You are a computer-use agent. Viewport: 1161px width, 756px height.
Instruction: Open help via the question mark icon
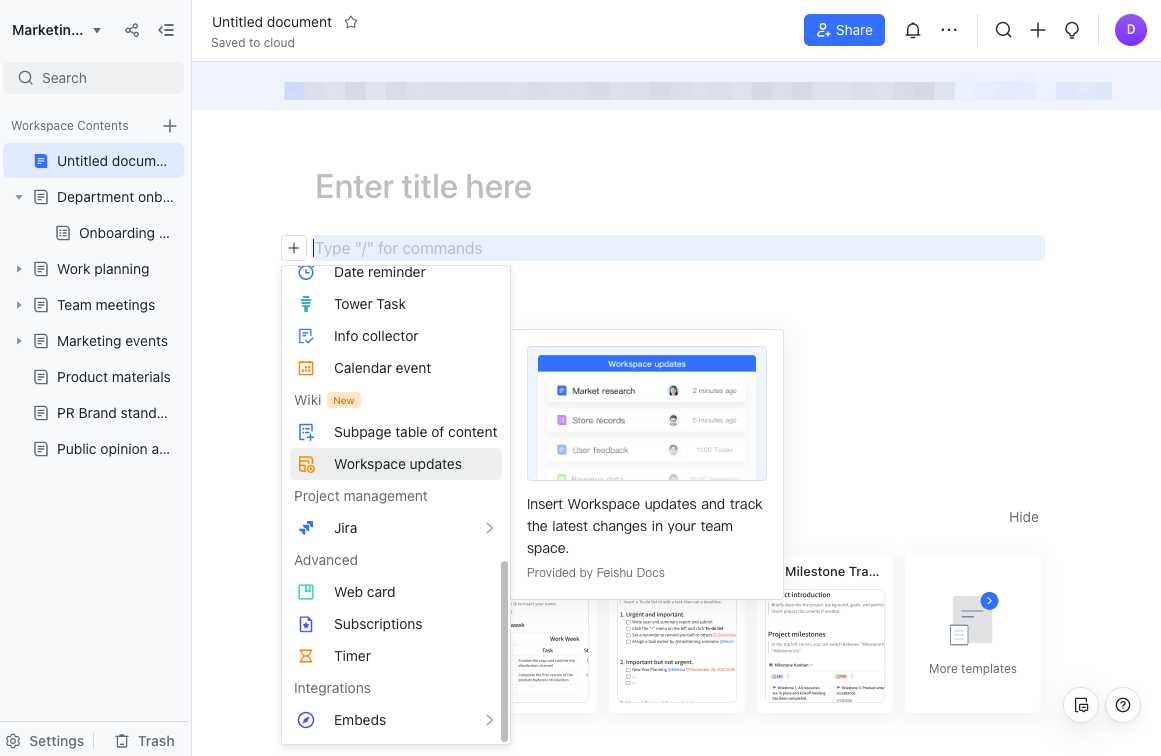[1122, 705]
